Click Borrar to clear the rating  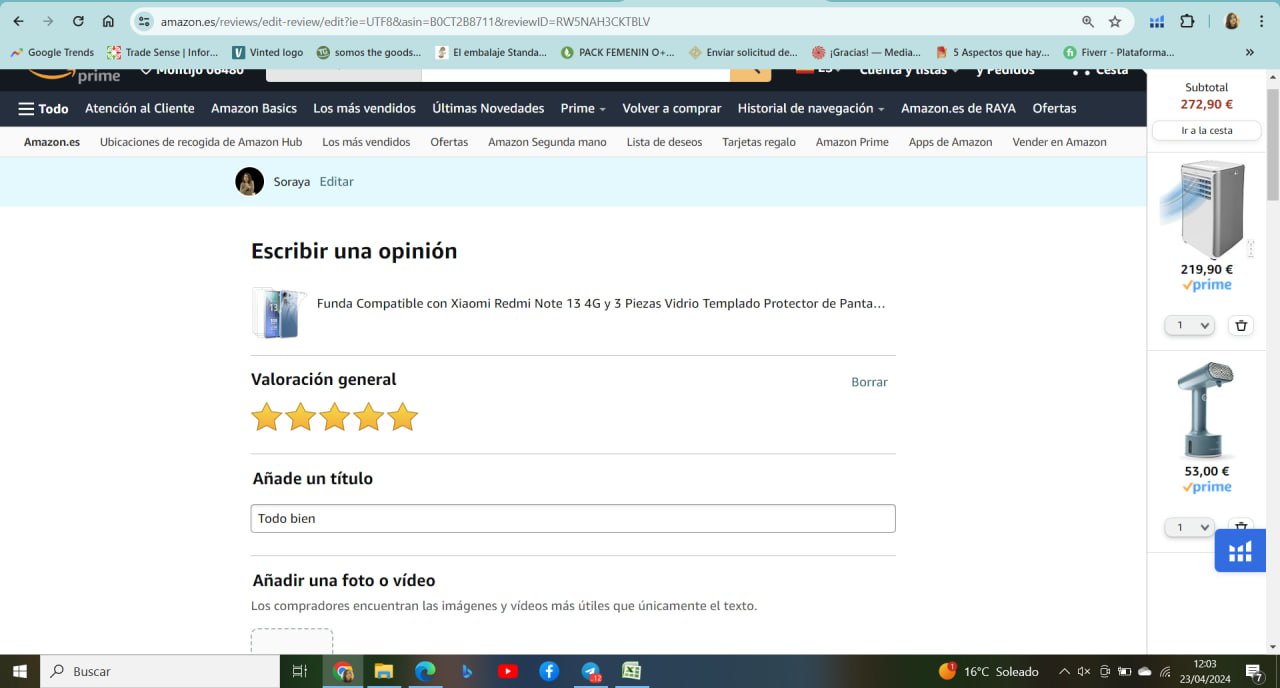tap(869, 382)
